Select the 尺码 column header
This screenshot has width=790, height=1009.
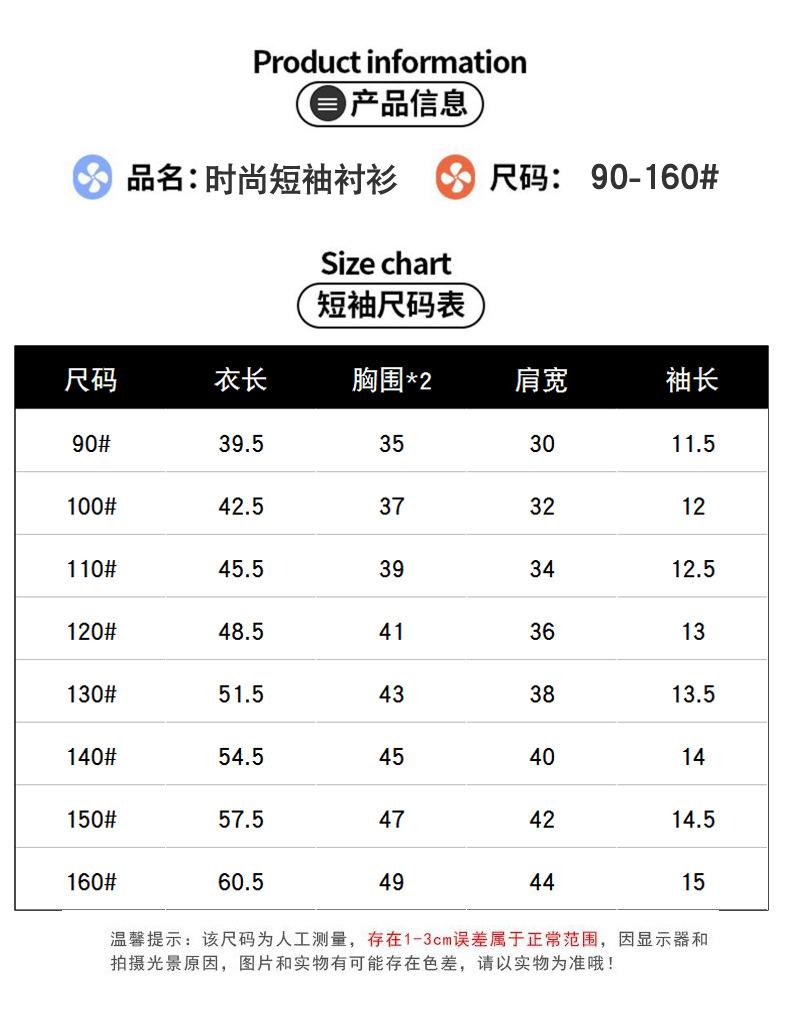[91, 380]
